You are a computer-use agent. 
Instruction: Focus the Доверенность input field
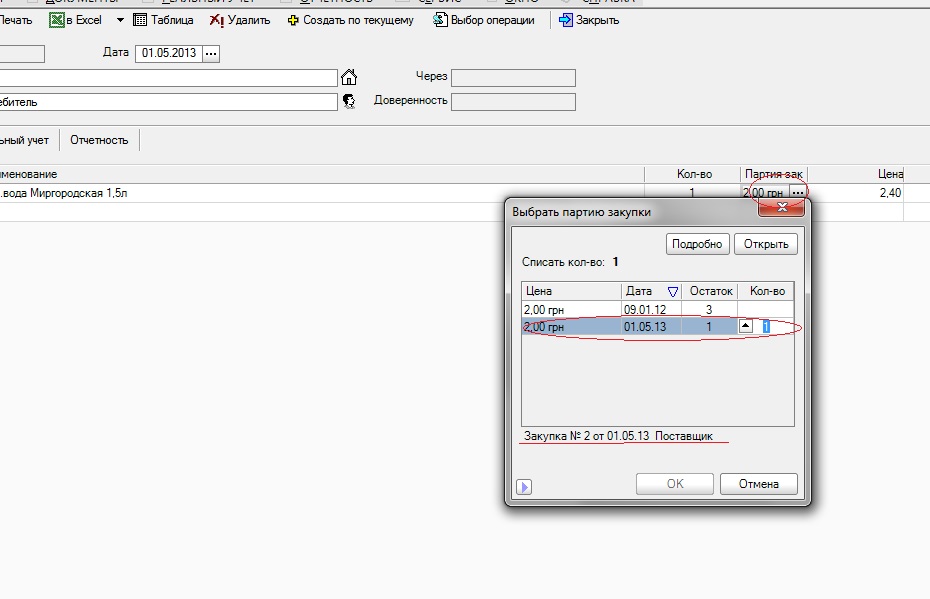coord(513,102)
